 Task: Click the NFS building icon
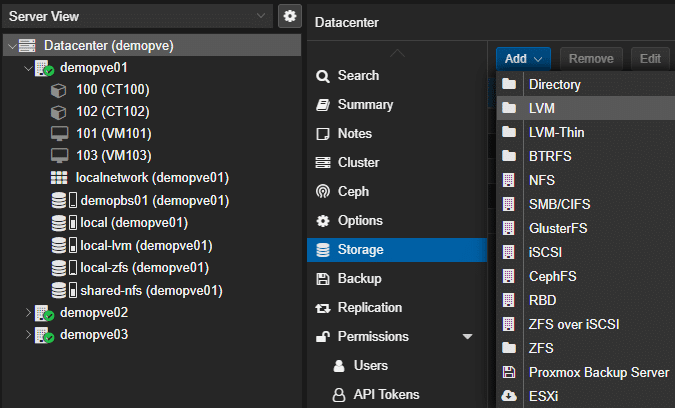508,181
